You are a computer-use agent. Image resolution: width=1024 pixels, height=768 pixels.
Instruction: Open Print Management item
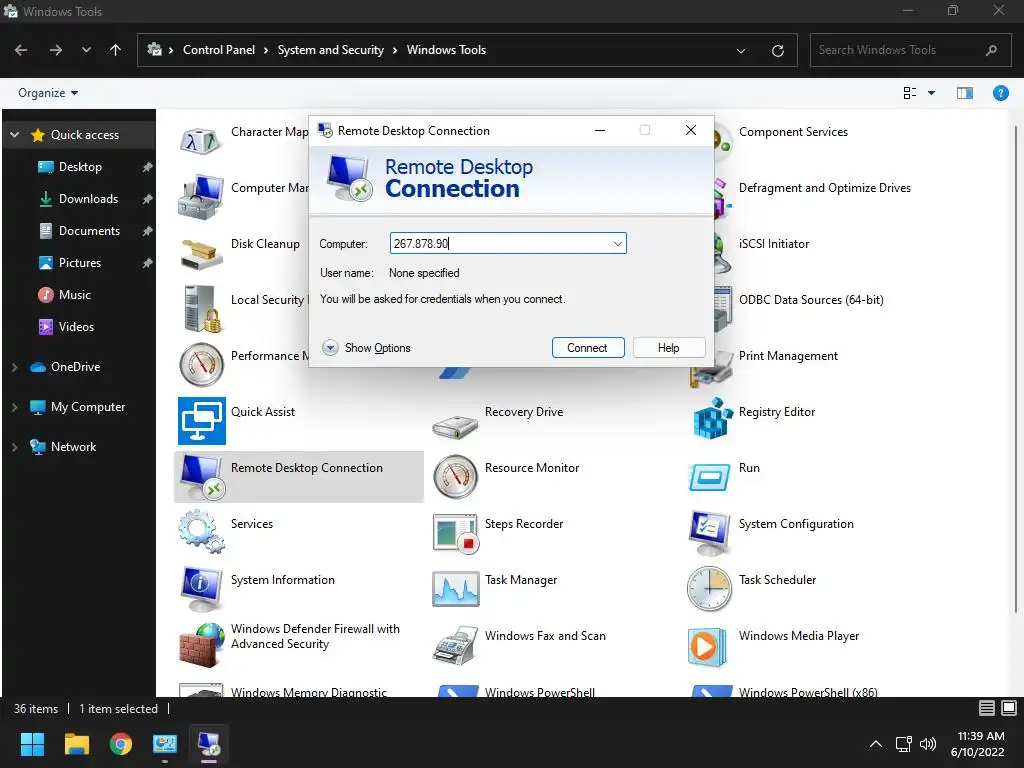coord(788,357)
